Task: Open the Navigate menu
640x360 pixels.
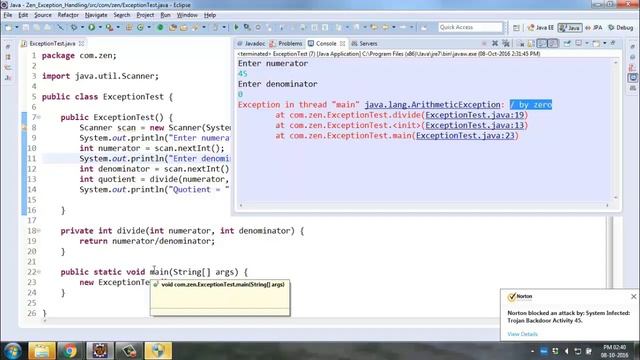Action: click(96, 15)
